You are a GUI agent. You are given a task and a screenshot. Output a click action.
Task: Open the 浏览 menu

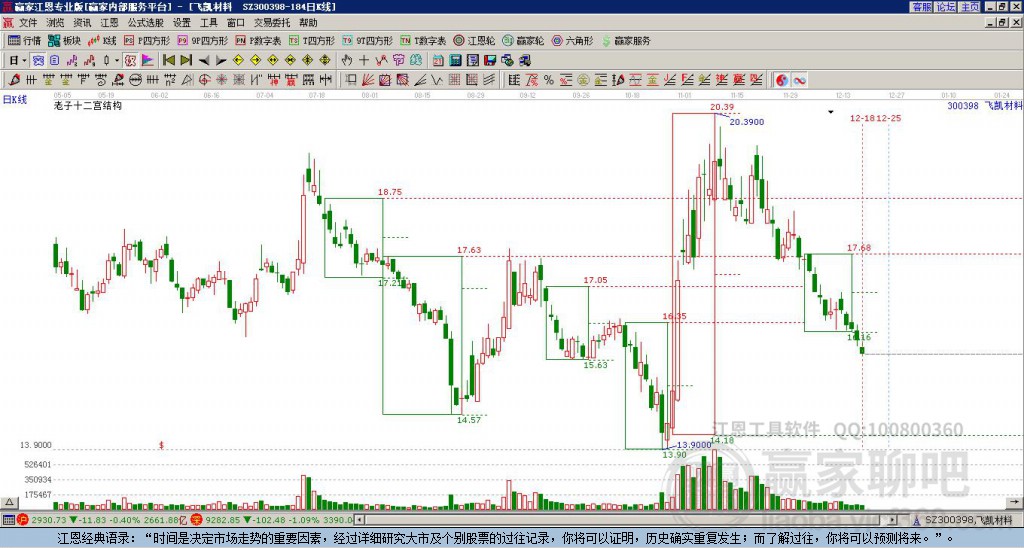point(55,23)
